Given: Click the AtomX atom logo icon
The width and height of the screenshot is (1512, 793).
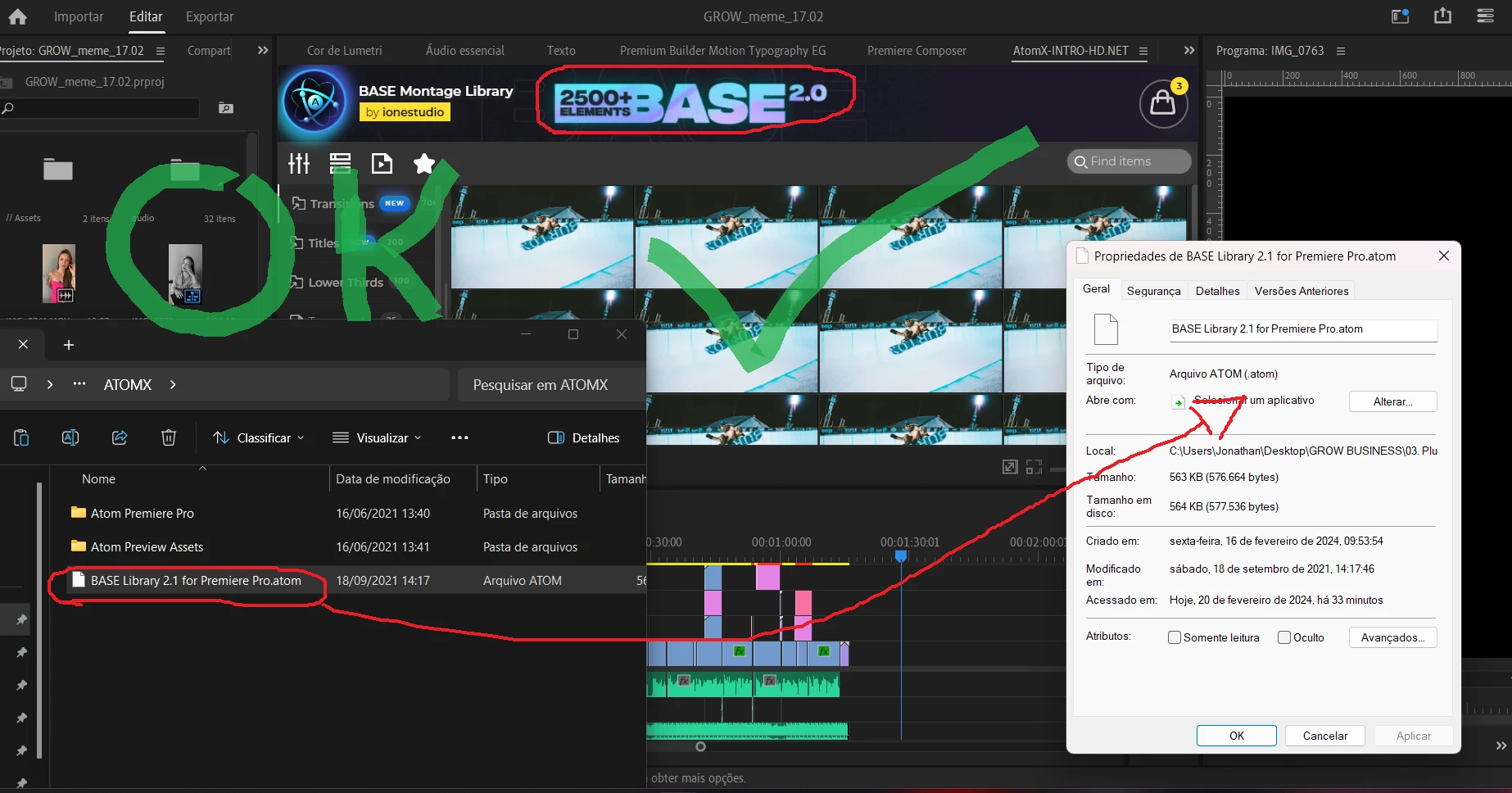Looking at the screenshot, I should tap(315, 102).
